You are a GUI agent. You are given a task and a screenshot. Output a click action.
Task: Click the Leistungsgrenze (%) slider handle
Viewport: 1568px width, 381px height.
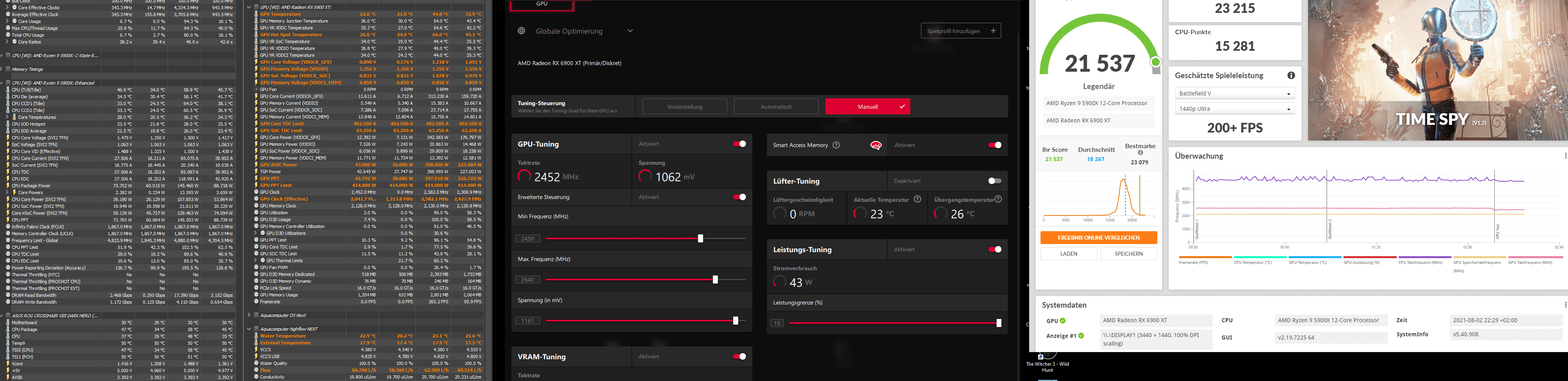point(998,323)
